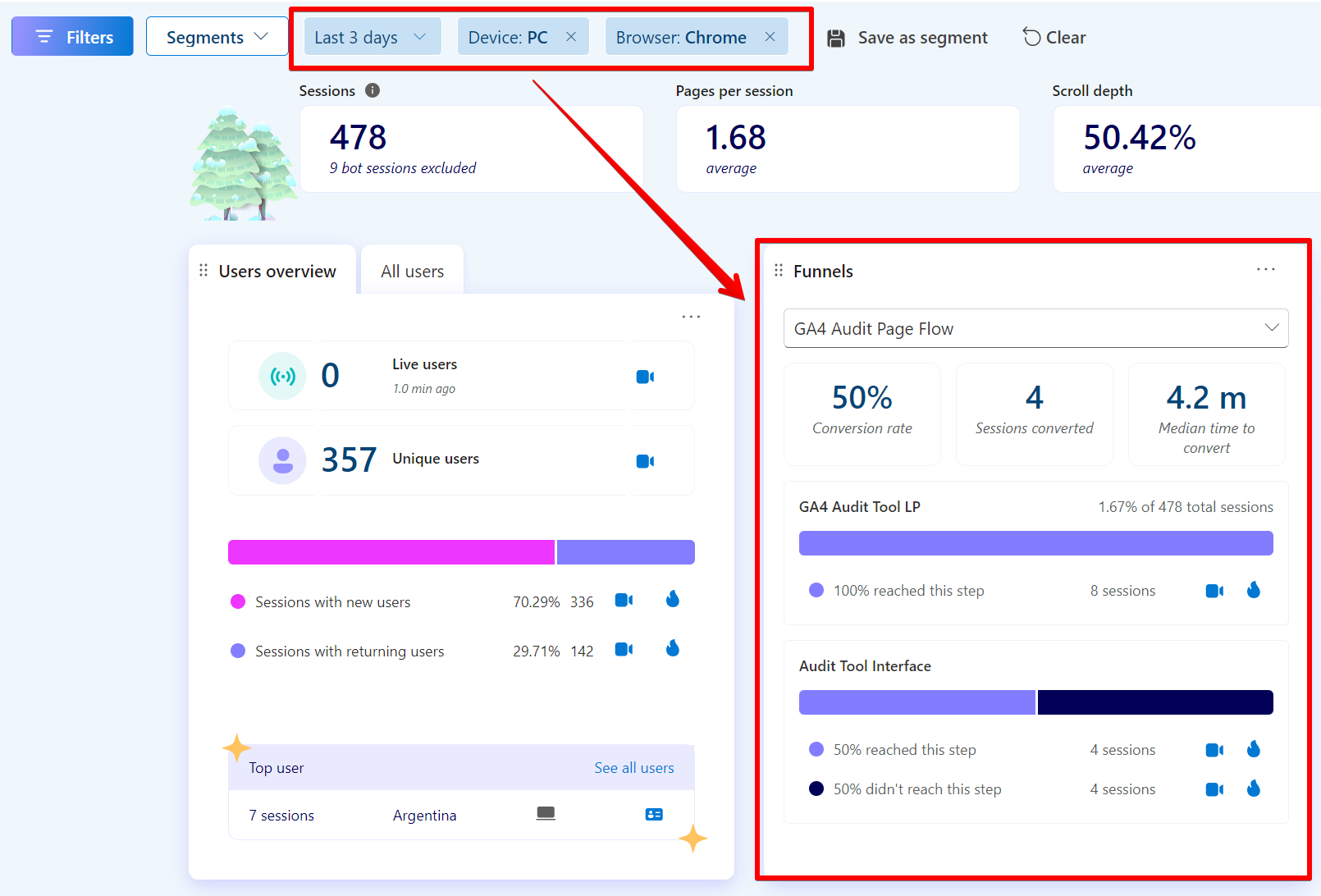The image size is (1321, 896).
Task: Open the Funnels panel options menu
Action: tap(1266, 269)
